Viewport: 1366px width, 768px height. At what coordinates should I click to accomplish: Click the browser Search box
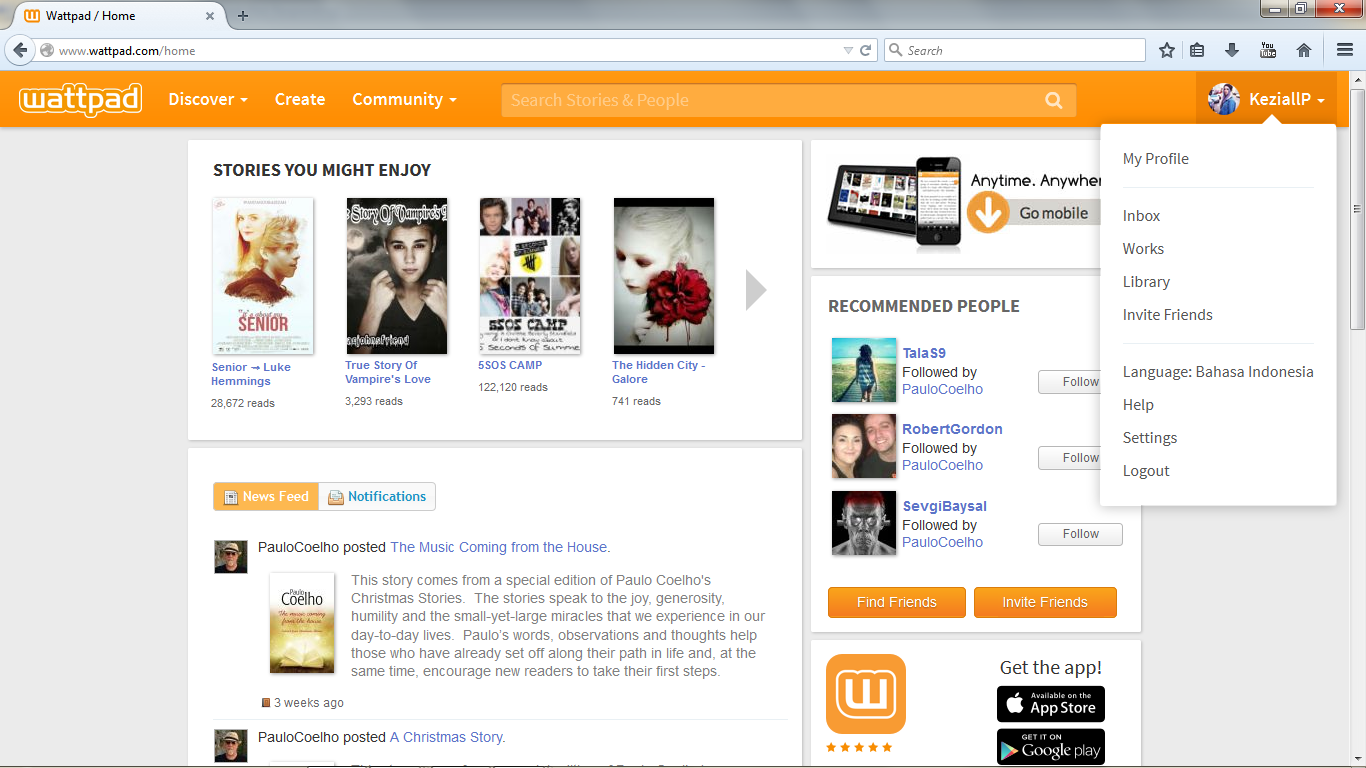pos(1015,50)
